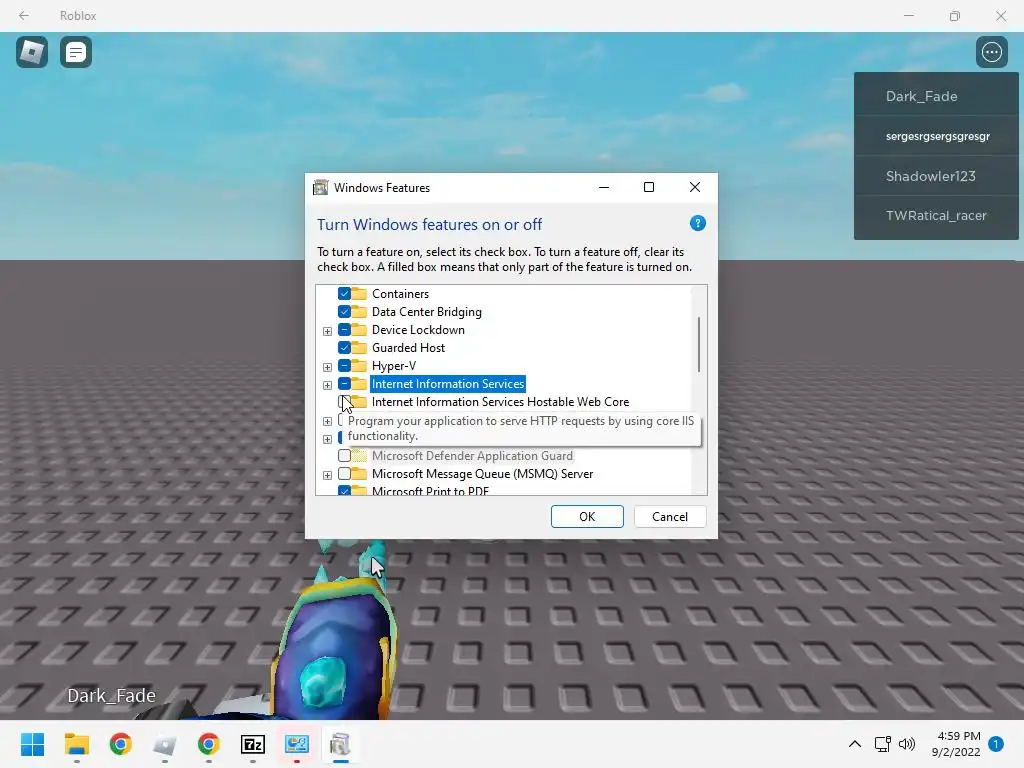Go back using the Roblox back arrow
1024x768 pixels.
(x=24, y=15)
